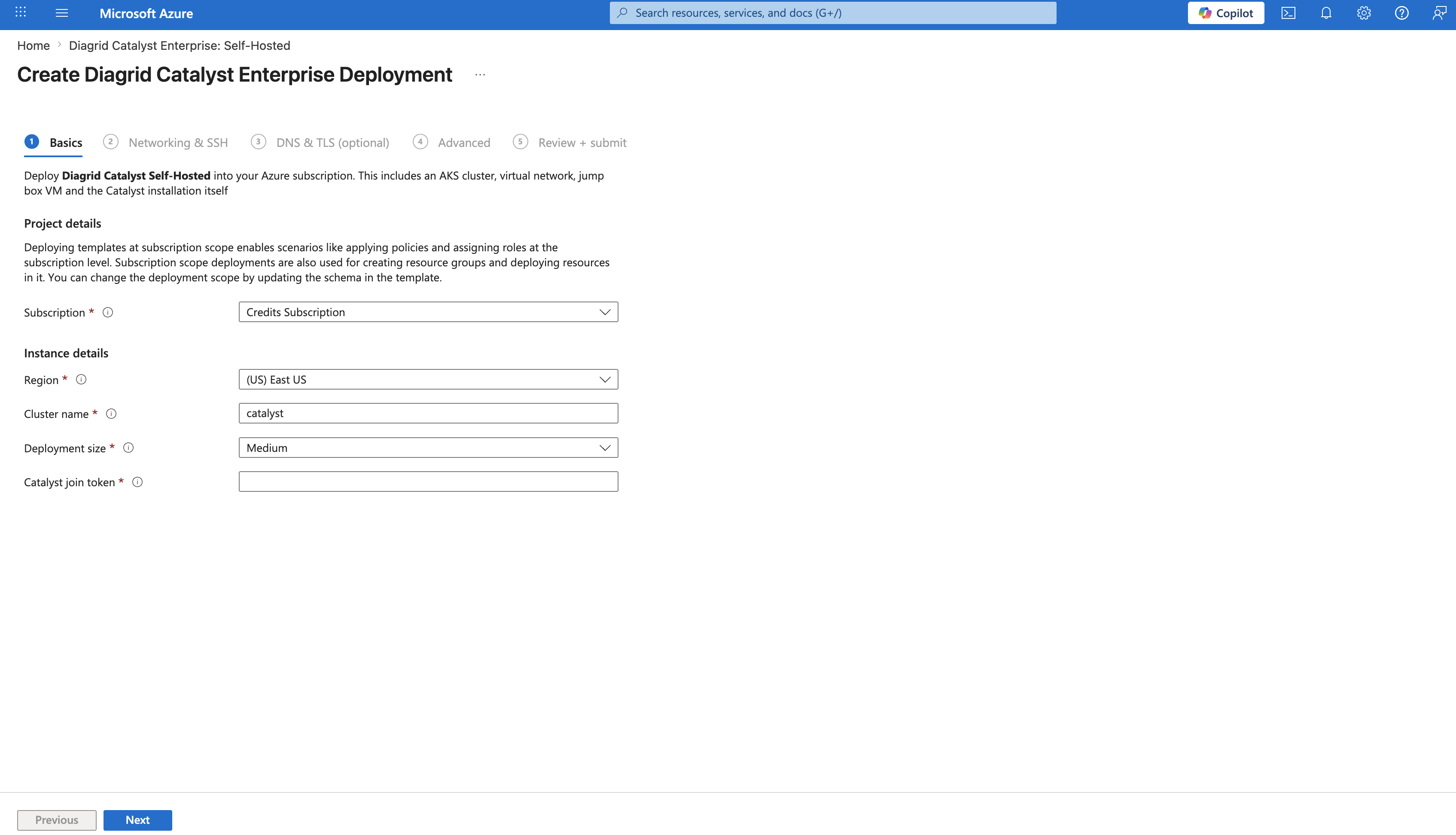Launch Cloud Shell terminal icon
This screenshot has height=835, width=1456.
[1288, 12]
